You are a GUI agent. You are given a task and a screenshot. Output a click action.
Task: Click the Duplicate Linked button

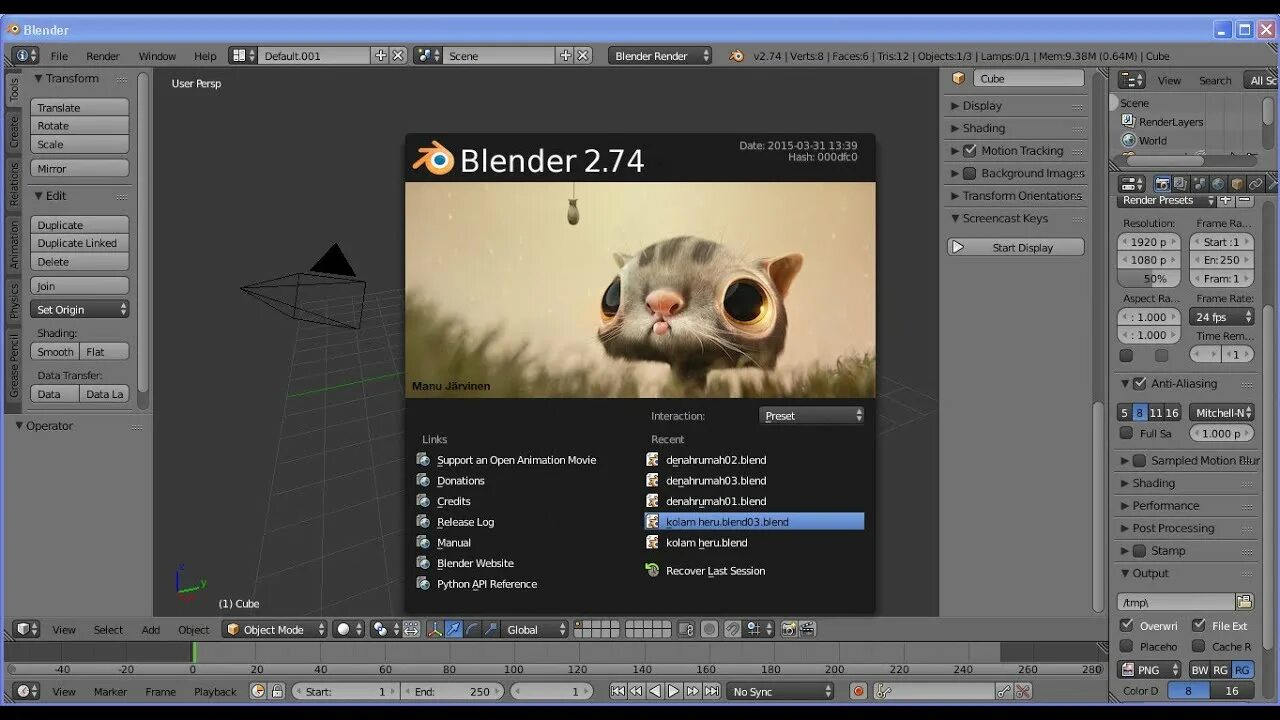(80, 243)
